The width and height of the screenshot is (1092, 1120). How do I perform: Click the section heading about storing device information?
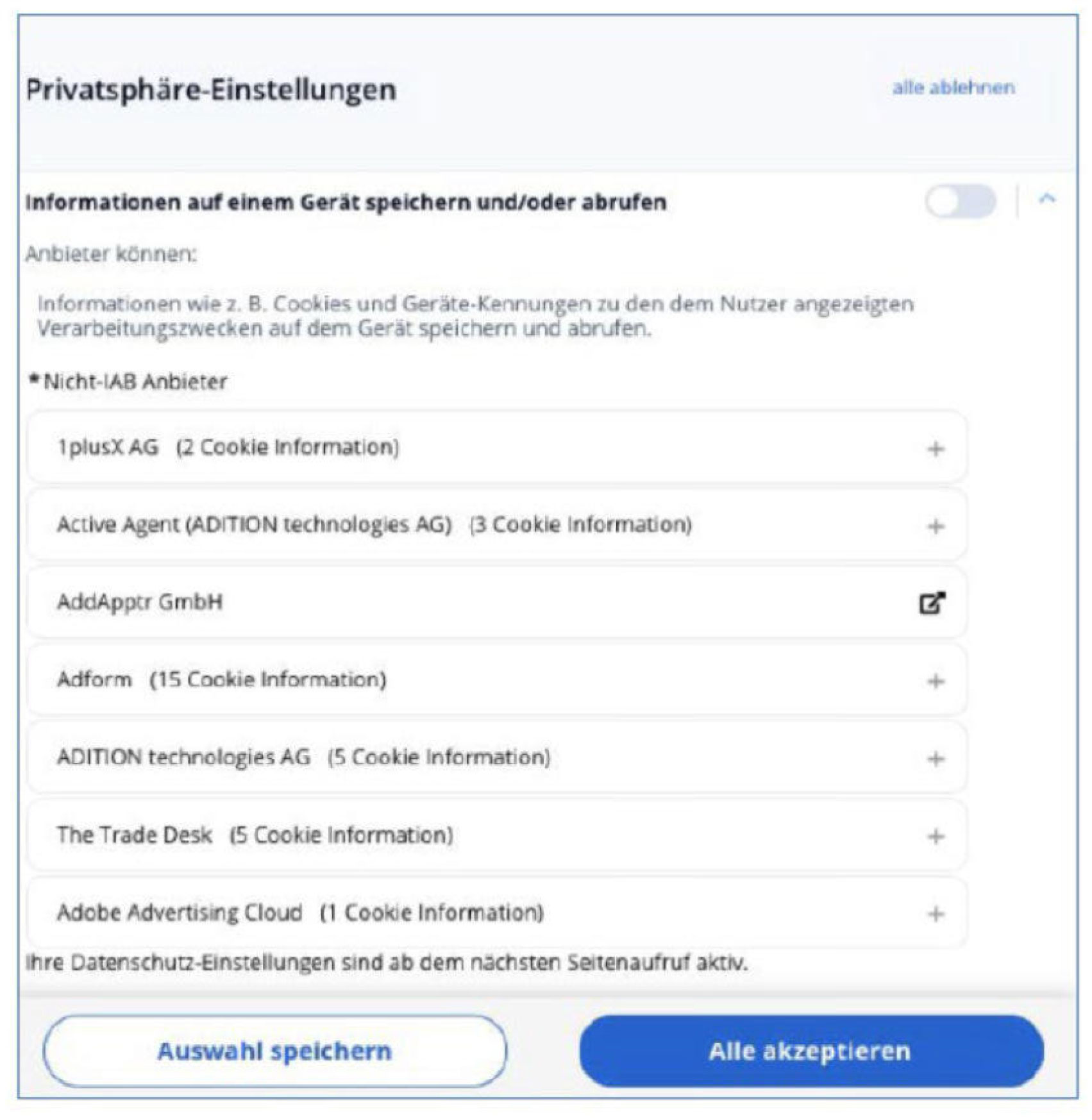coord(346,202)
